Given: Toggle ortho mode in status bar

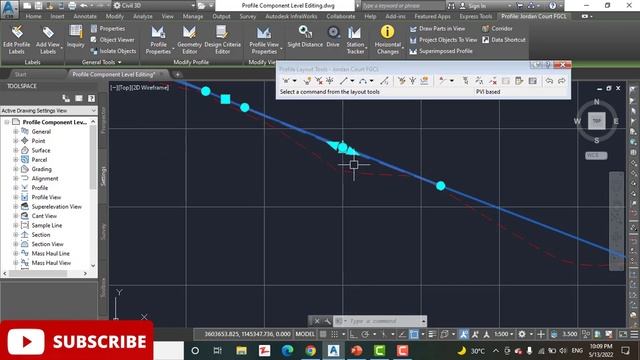Looking at the screenshot, I should (353, 334).
